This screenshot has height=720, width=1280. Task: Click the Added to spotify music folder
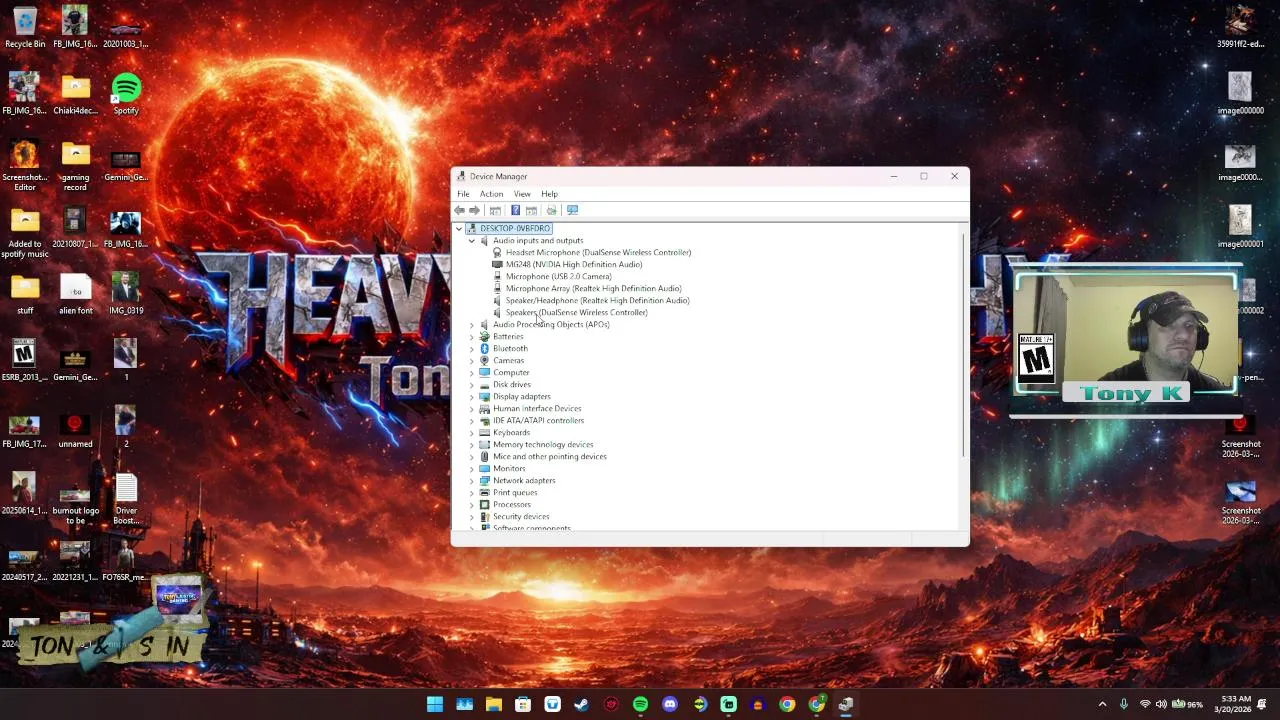click(x=25, y=234)
